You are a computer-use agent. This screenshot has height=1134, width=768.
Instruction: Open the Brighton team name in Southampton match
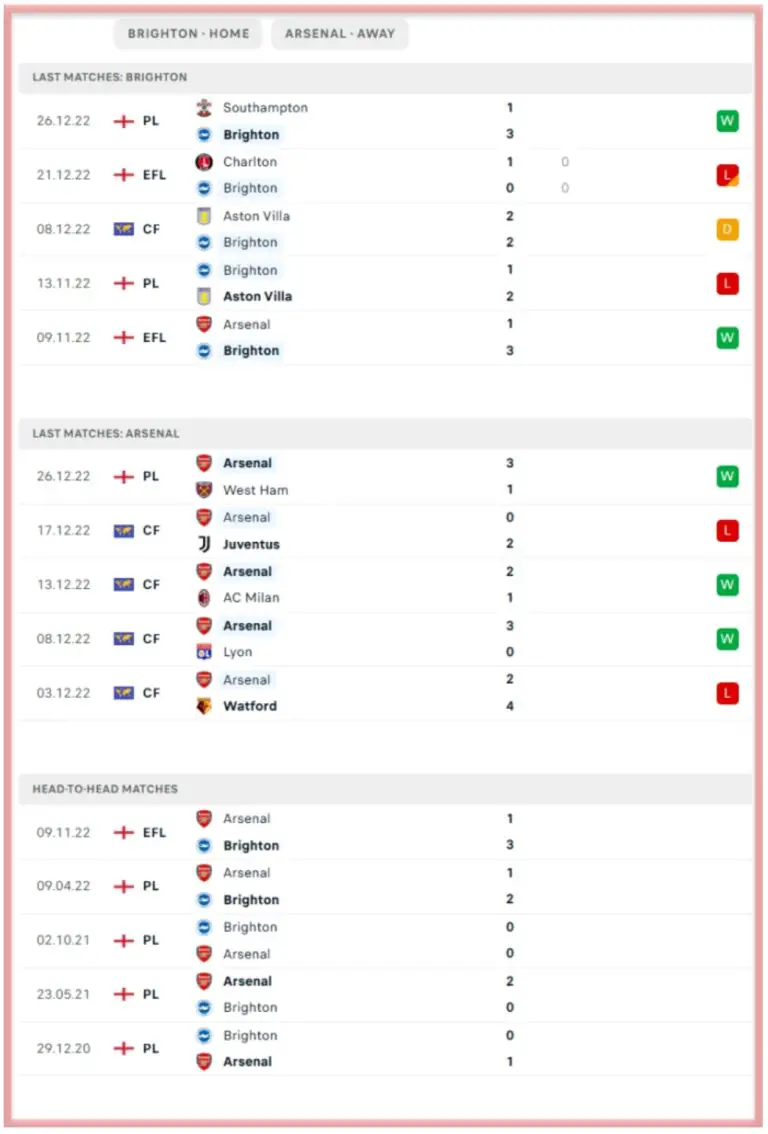click(x=251, y=135)
